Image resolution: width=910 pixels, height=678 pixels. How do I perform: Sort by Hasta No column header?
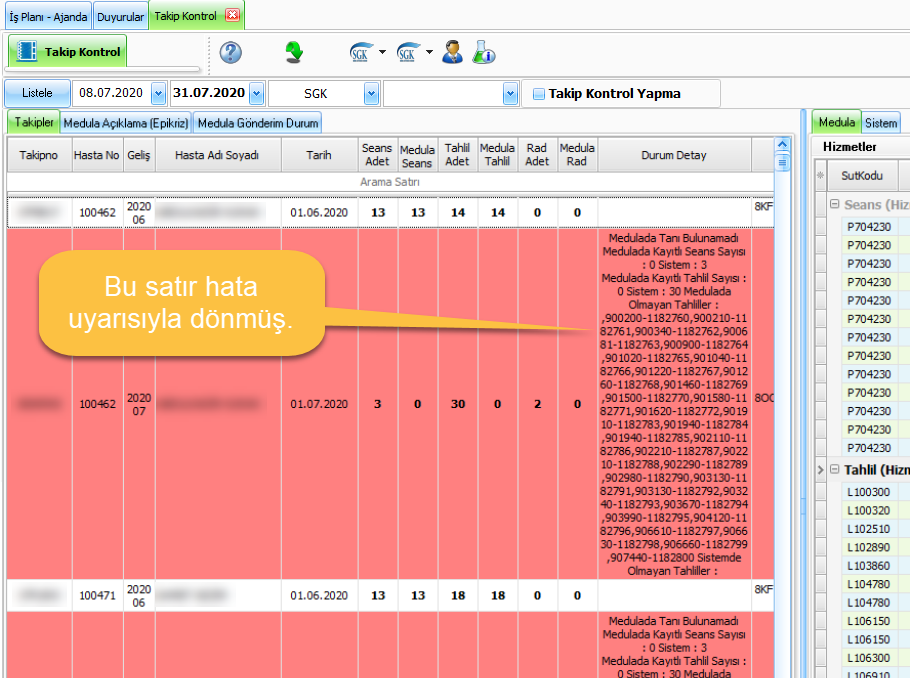[97, 155]
